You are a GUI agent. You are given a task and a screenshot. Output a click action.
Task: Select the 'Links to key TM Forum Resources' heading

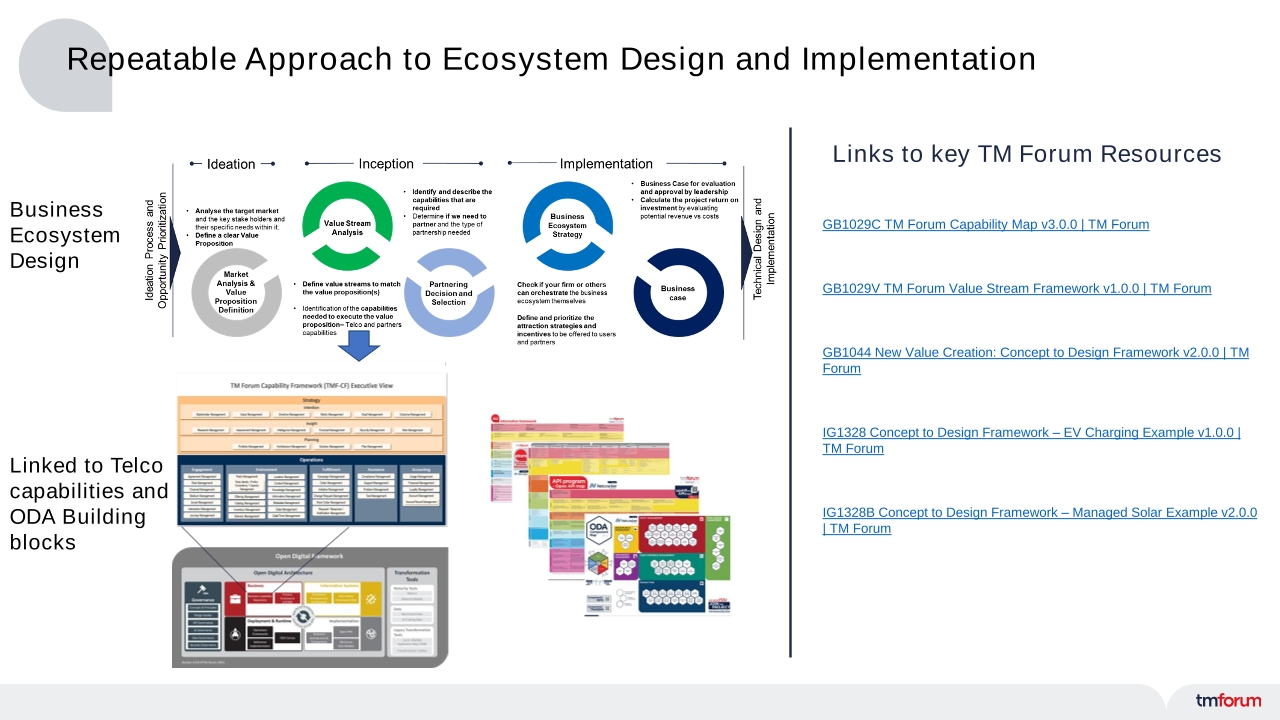pyautogui.click(x=1027, y=154)
